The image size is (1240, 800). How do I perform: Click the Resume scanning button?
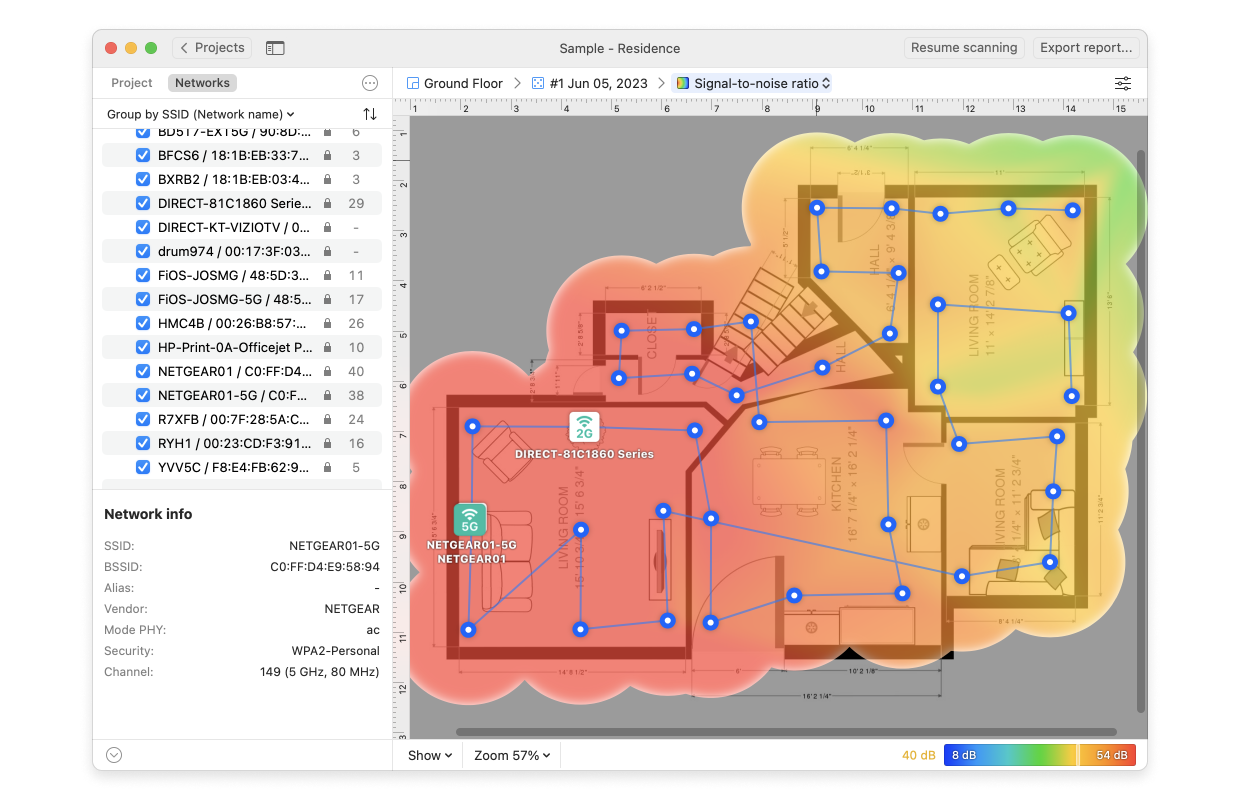963,47
